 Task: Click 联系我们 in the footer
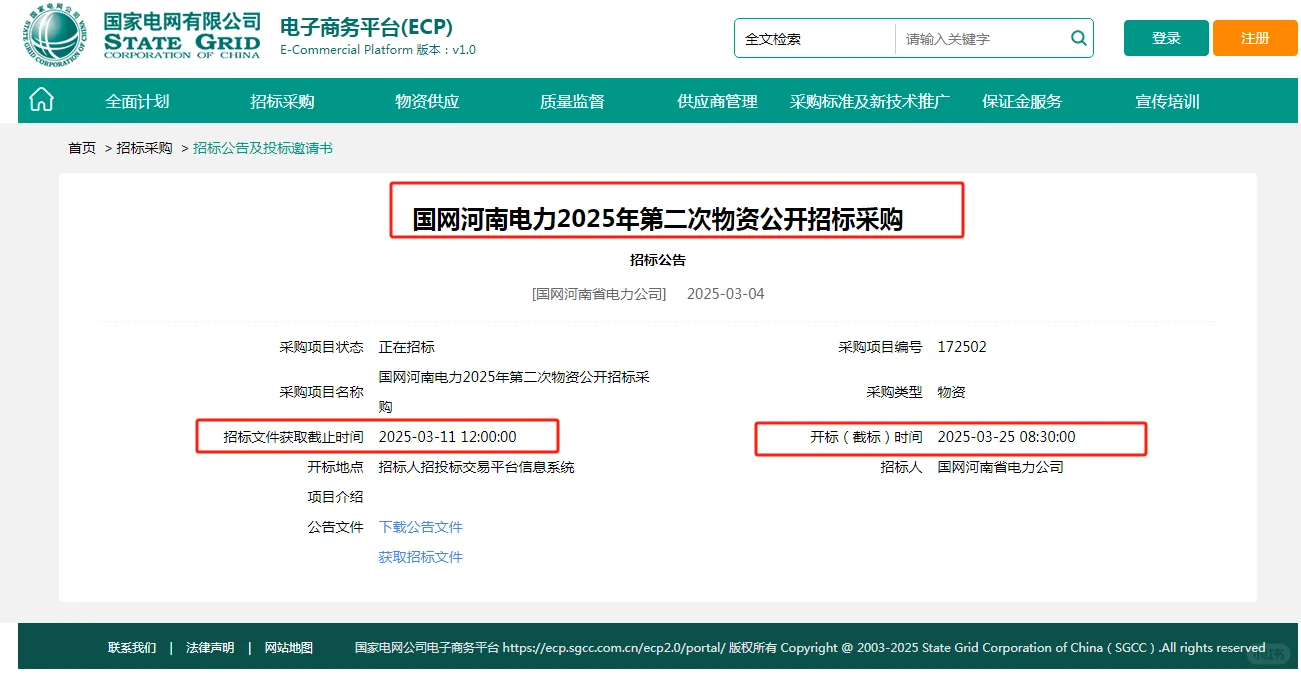click(132, 648)
